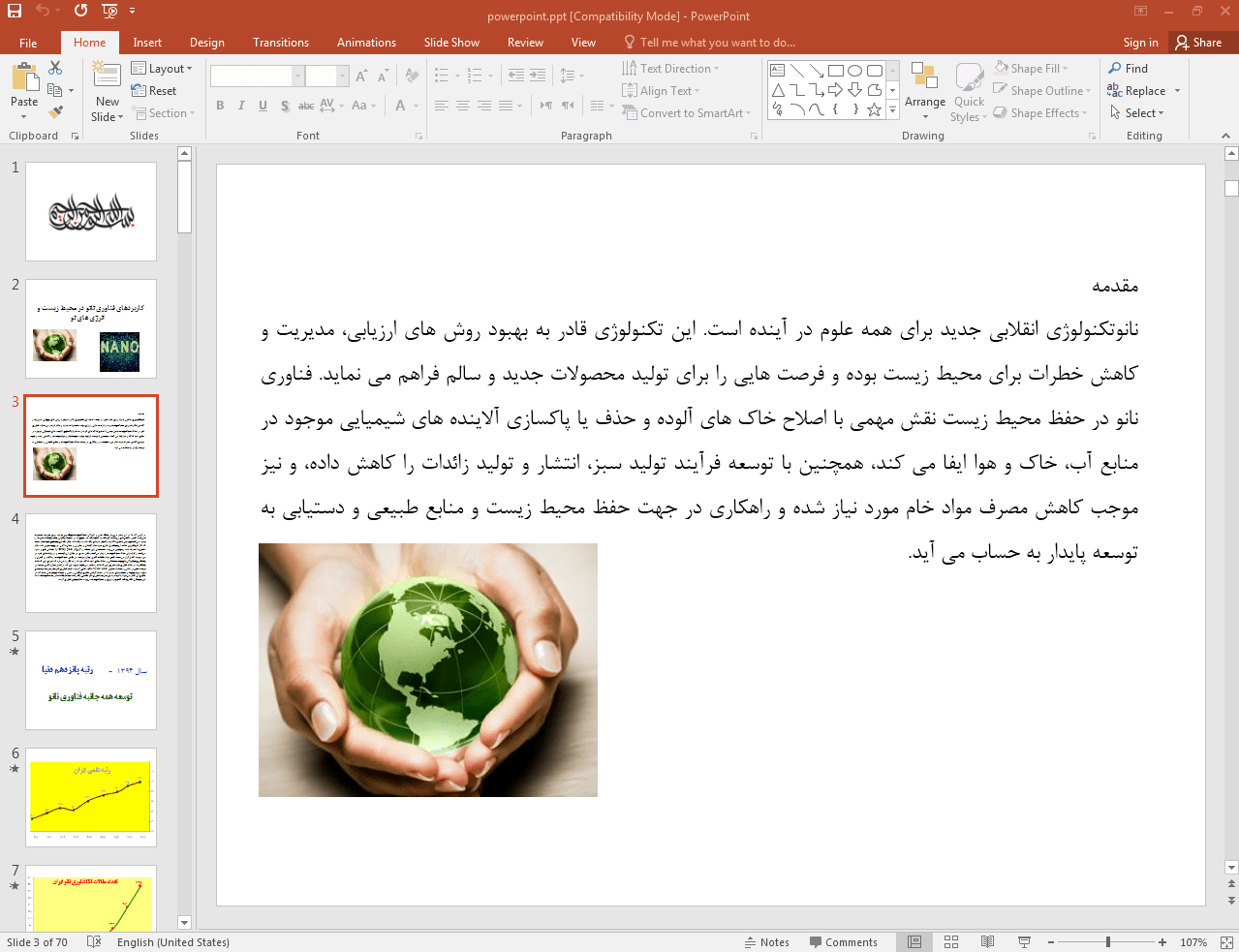1239x952 pixels.
Task: Click Sign in link
Action: click(1140, 43)
